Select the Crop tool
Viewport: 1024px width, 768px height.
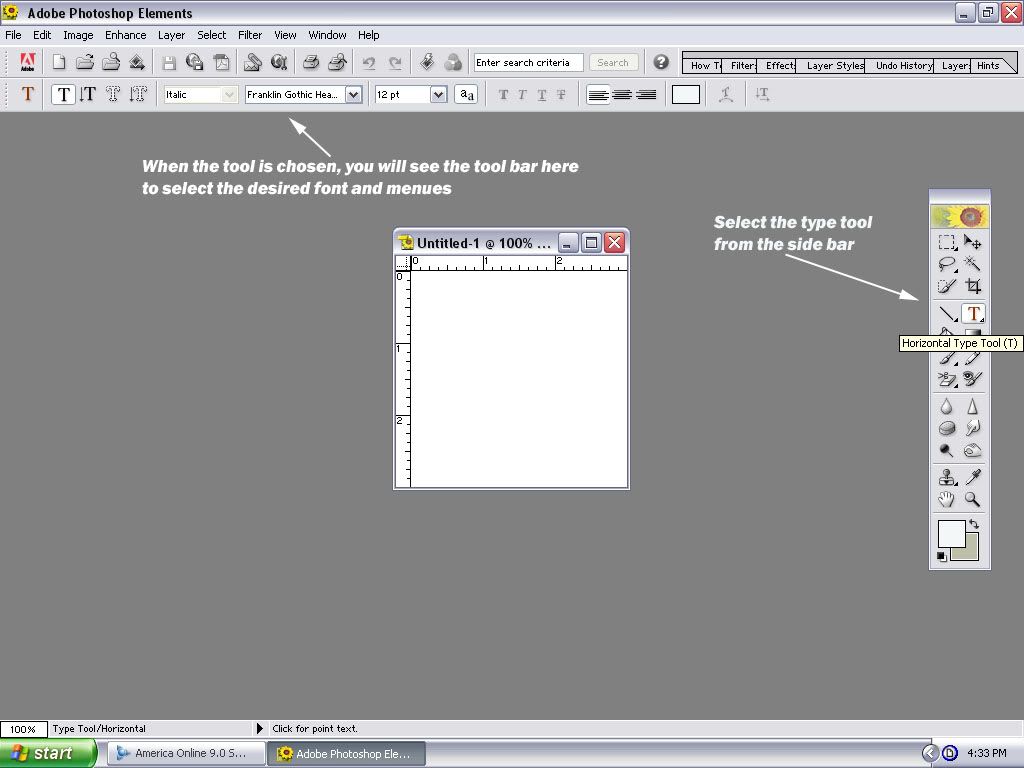973,286
